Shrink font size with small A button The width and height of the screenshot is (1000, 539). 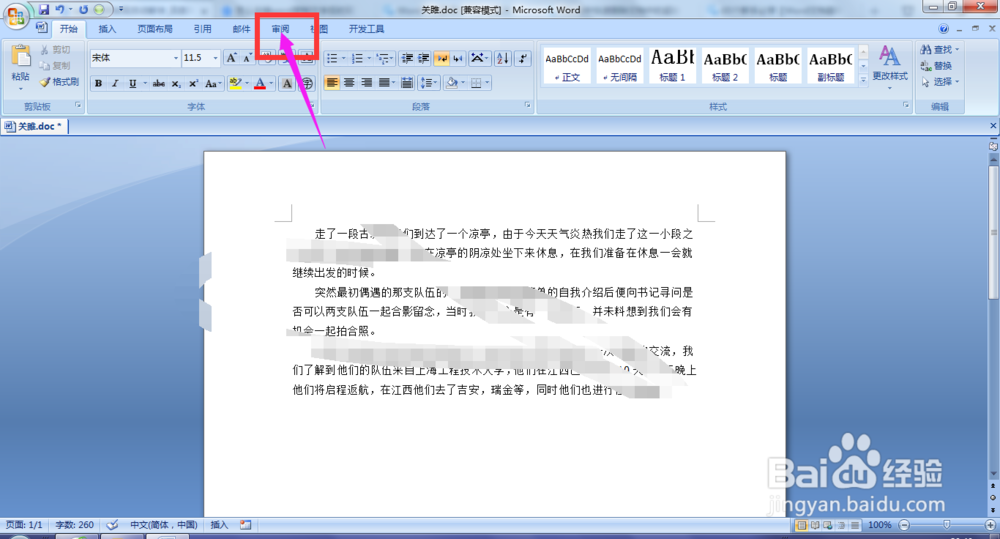point(247,58)
